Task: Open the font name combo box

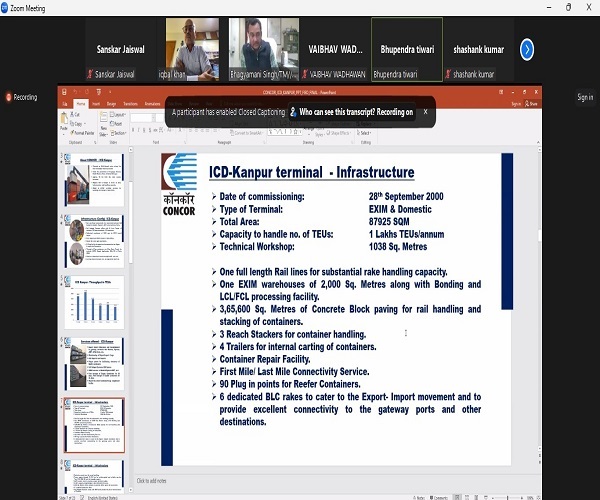Action: click(142, 118)
